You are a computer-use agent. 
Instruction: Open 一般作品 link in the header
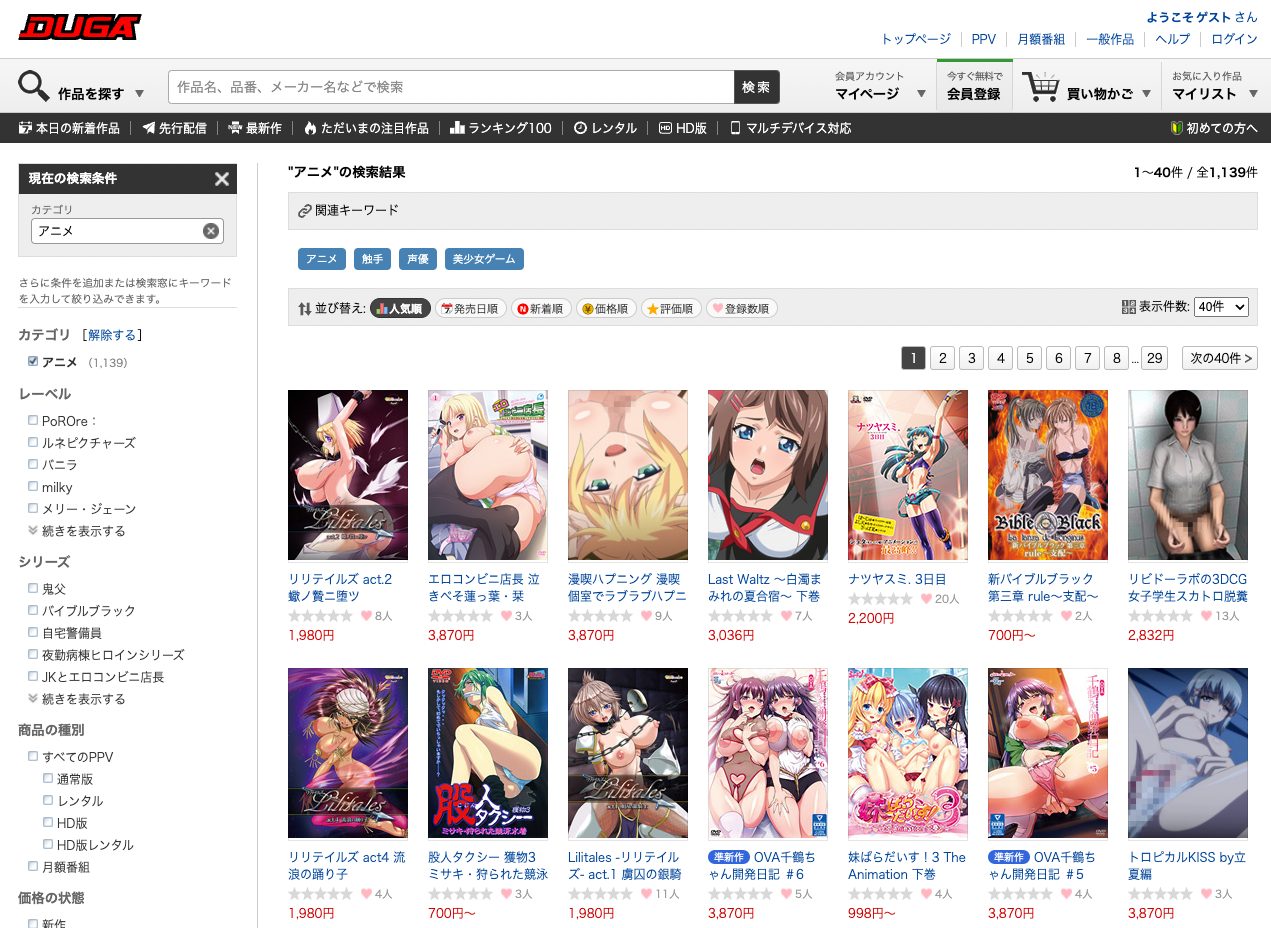(1110, 39)
